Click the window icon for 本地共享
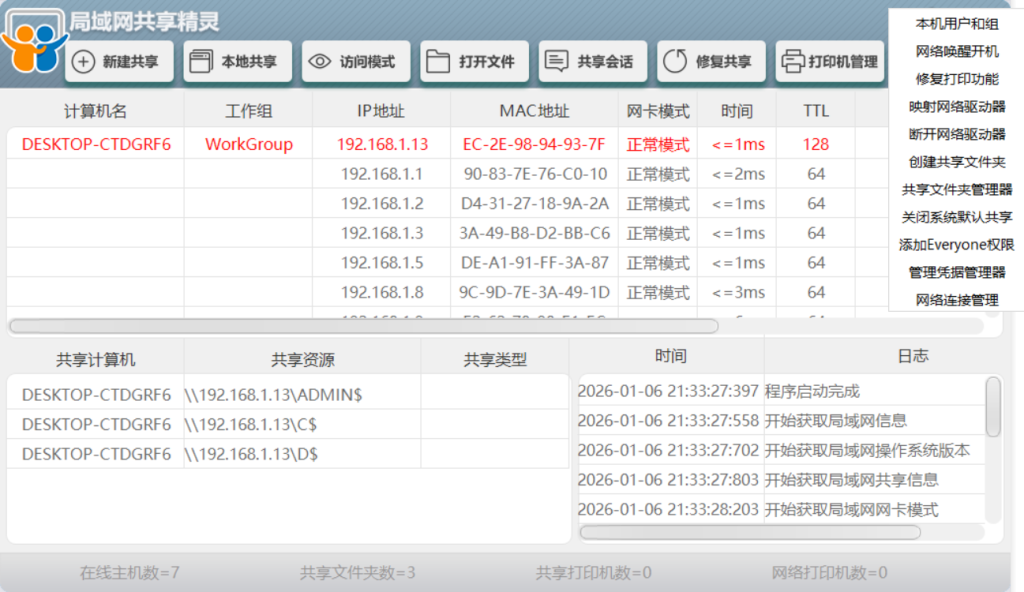This screenshot has height=592, width=1024. click(x=200, y=62)
